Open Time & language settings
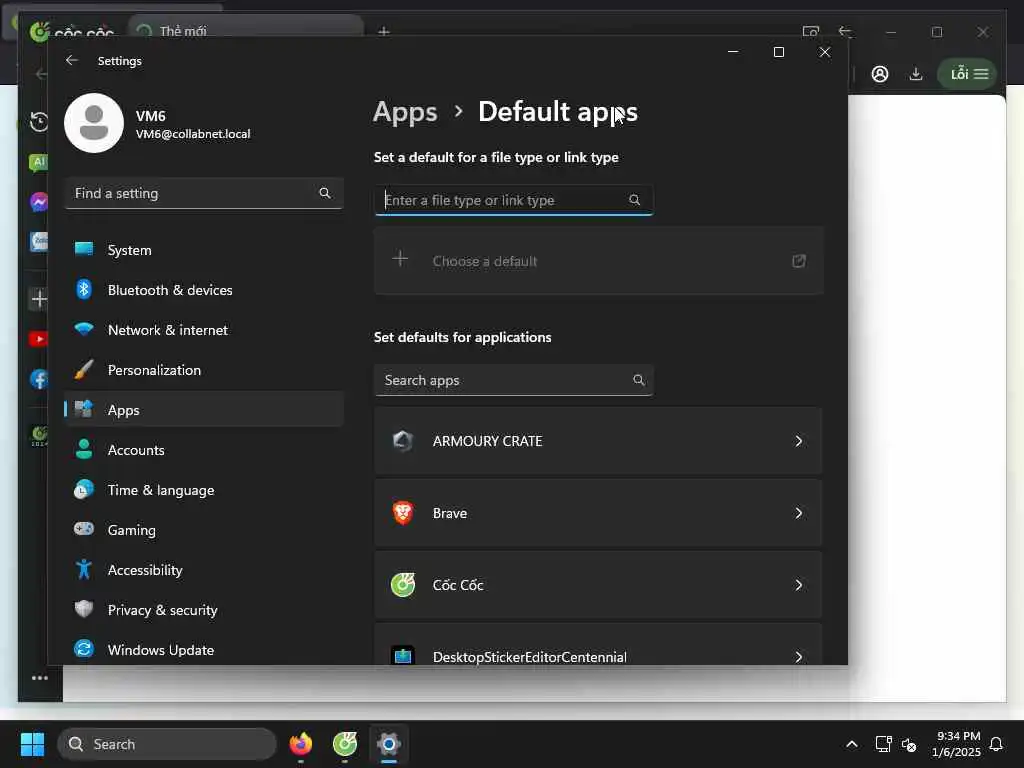The image size is (1024, 768). point(204,490)
